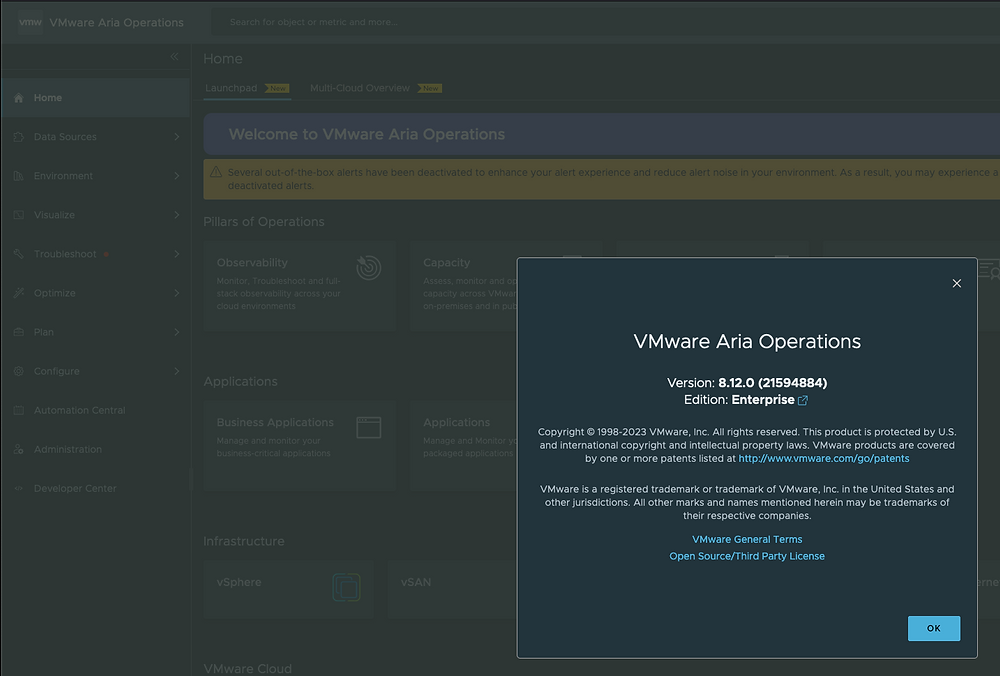
Task: Focus the search for object or metric field
Action: (400, 22)
